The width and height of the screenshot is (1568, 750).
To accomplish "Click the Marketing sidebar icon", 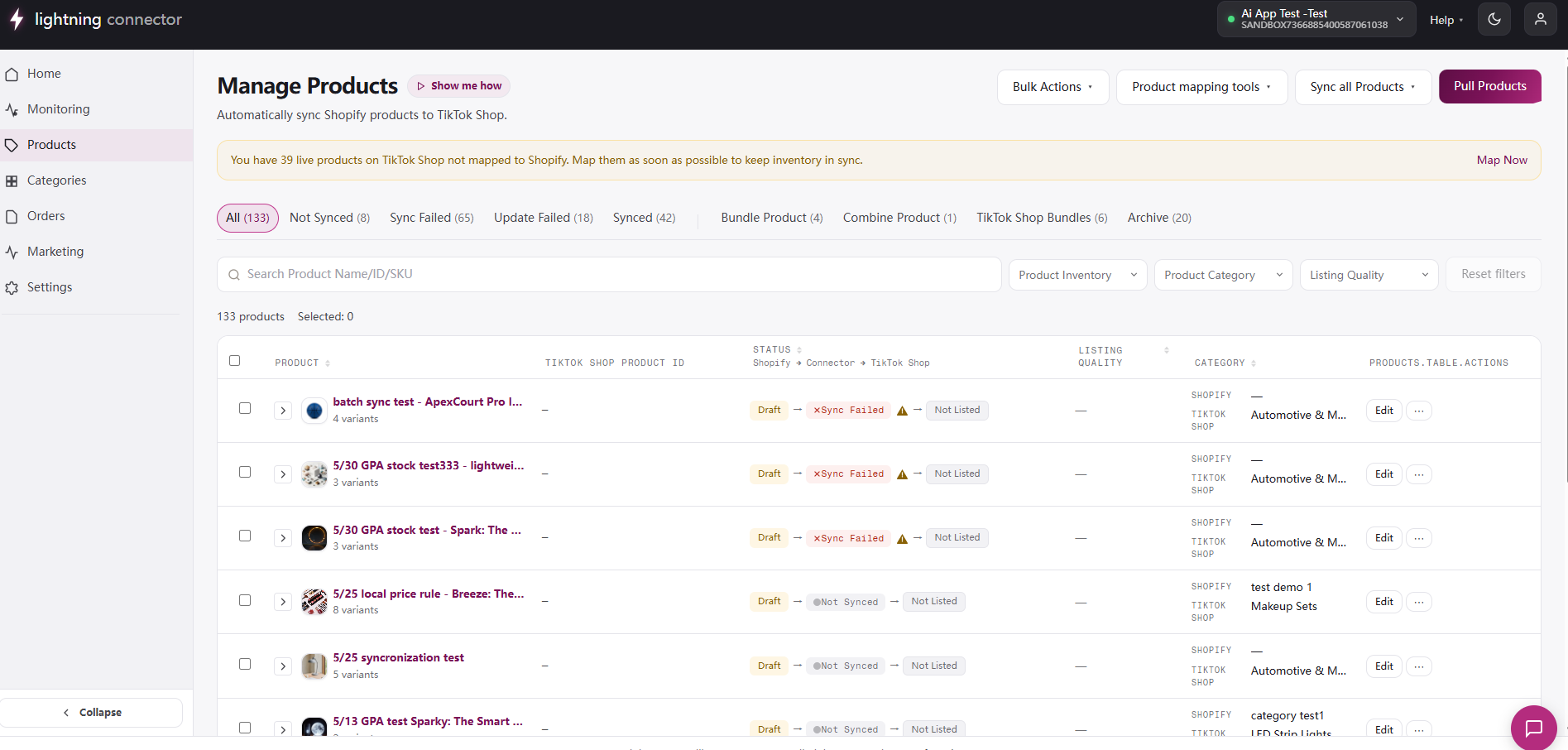I will 12,252.
